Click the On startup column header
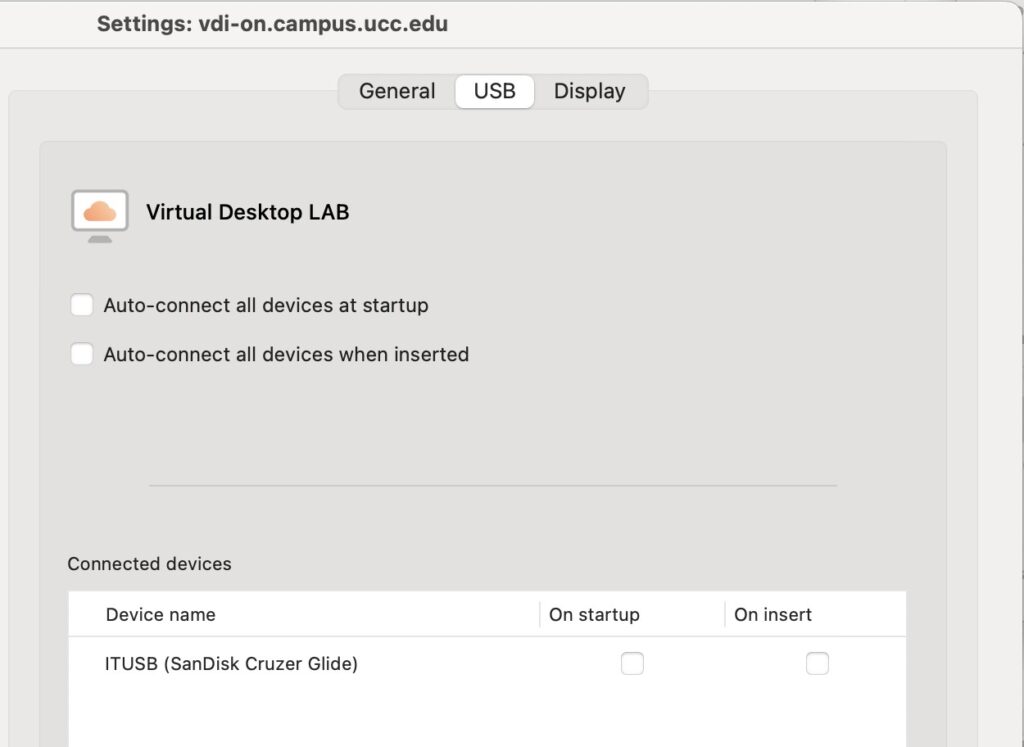 [x=594, y=614]
